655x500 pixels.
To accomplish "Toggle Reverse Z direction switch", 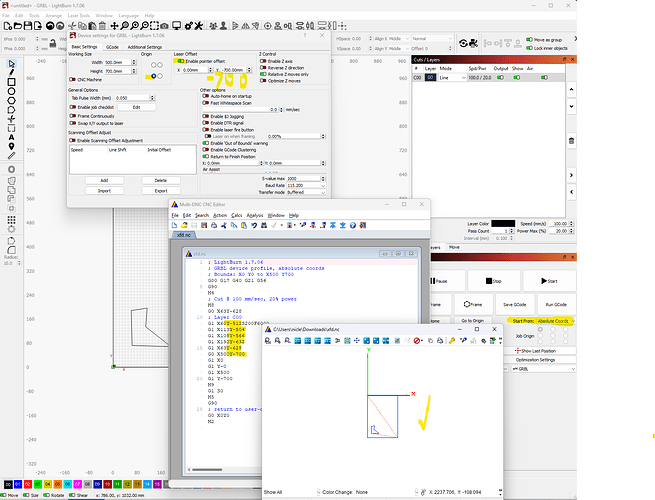I will [x=263, y=68].
